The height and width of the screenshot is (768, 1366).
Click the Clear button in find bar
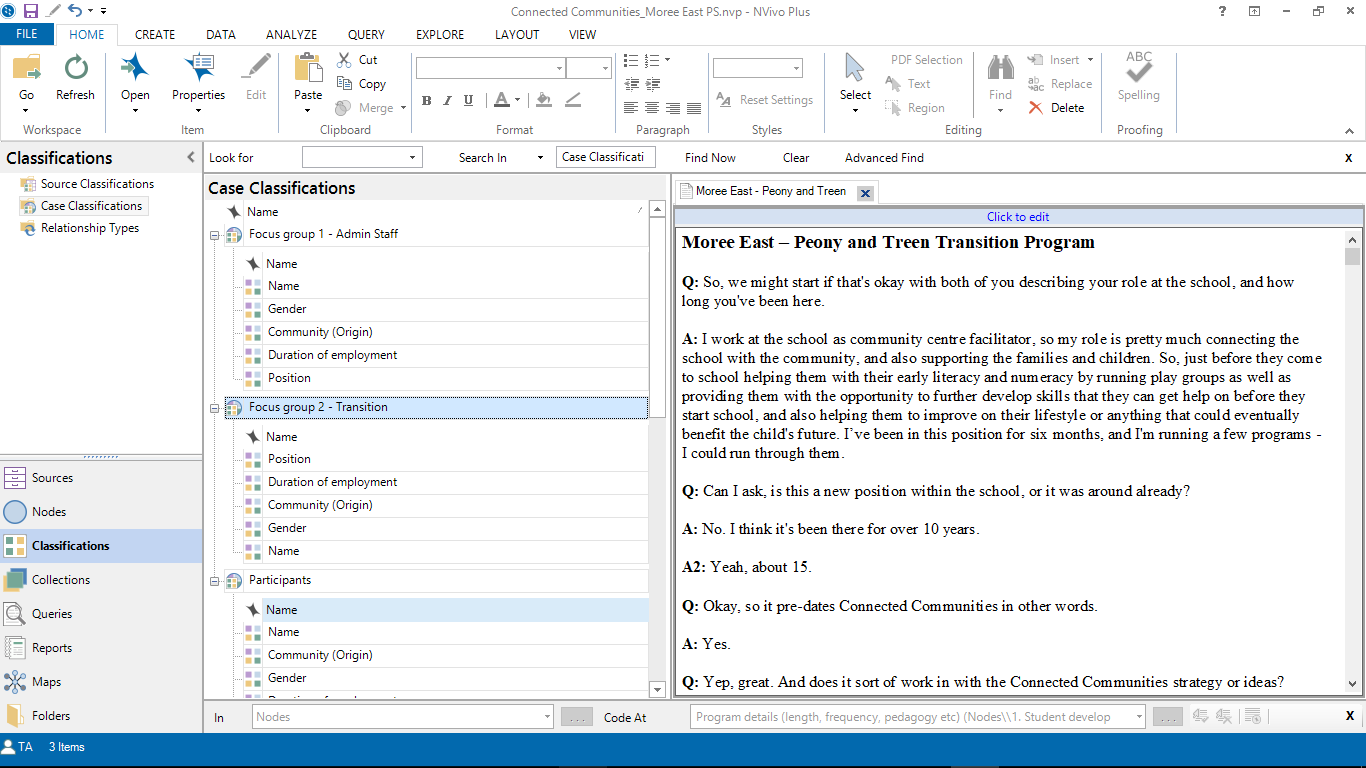(796, 158)
